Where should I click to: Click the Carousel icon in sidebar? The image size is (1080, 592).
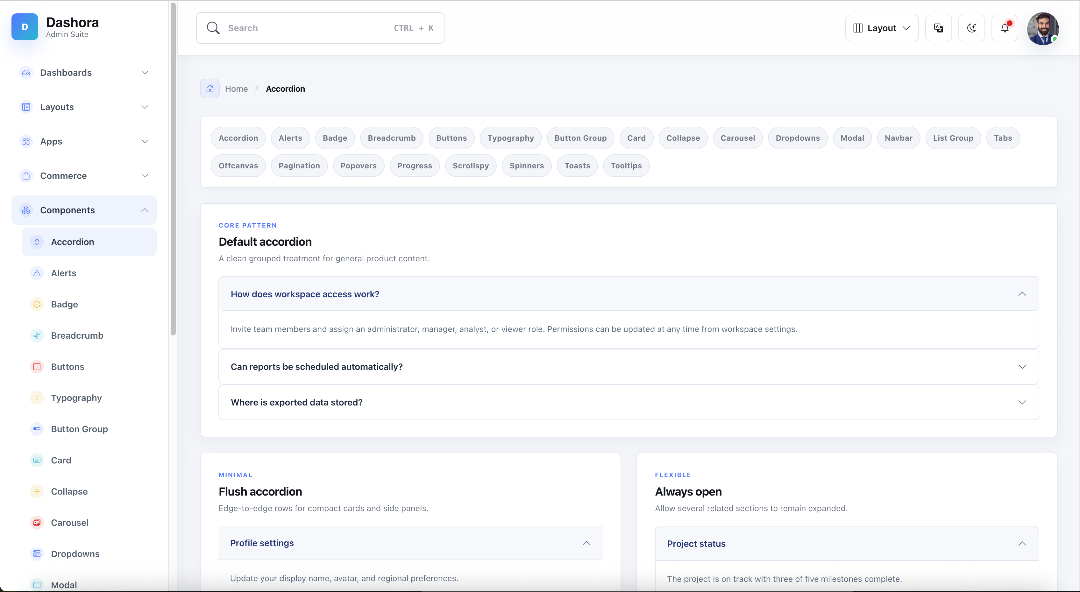coord(37,522)
